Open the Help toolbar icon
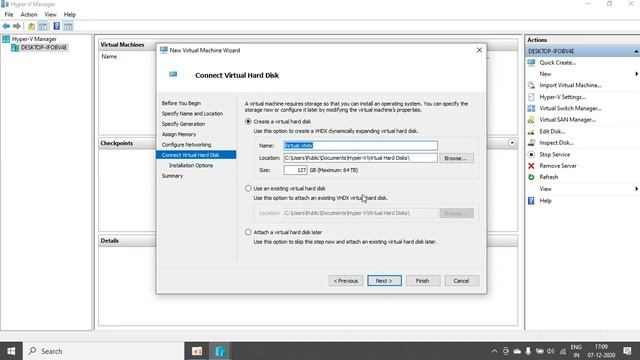640x360 pixels. (x=56, y=27)
